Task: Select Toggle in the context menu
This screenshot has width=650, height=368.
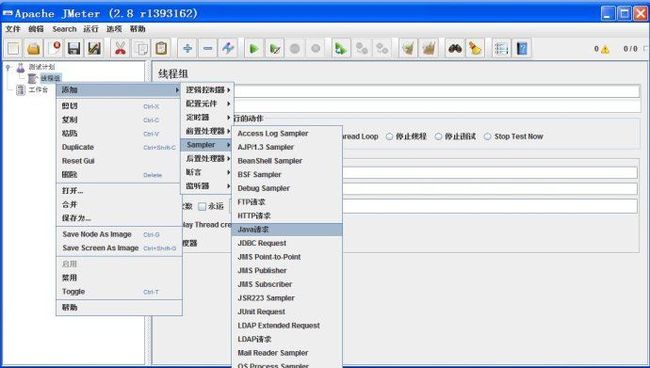Action: coord(119,292)
